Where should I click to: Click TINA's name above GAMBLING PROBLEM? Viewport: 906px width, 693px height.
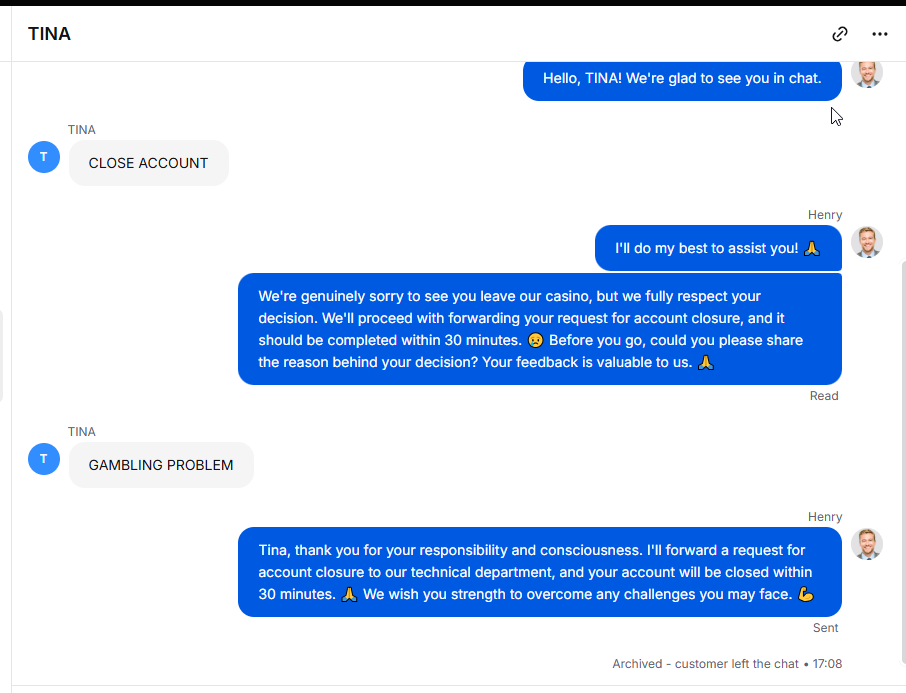coord(81,432)
